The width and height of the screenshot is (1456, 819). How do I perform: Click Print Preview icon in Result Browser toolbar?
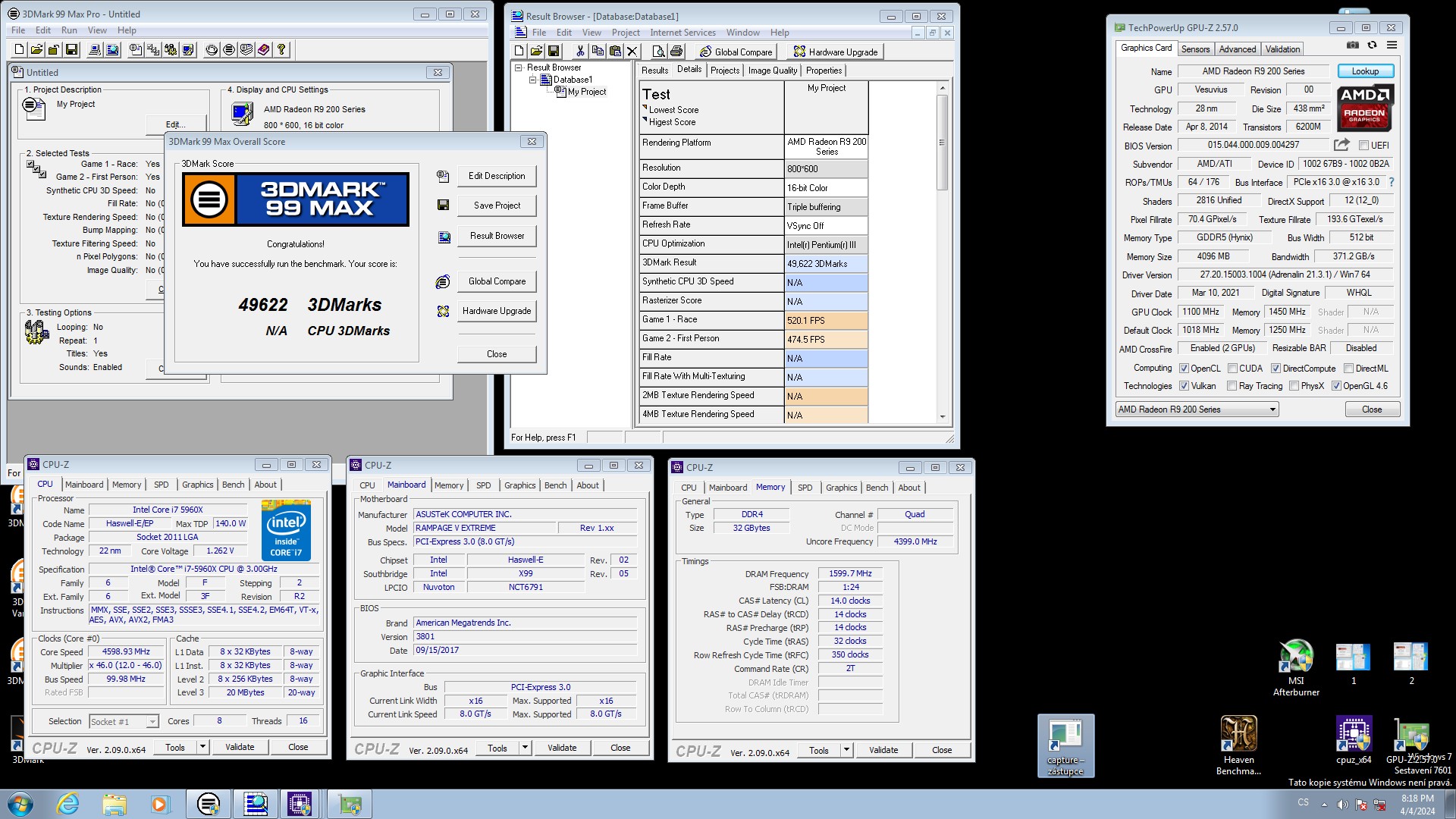(x=658, y=52)
